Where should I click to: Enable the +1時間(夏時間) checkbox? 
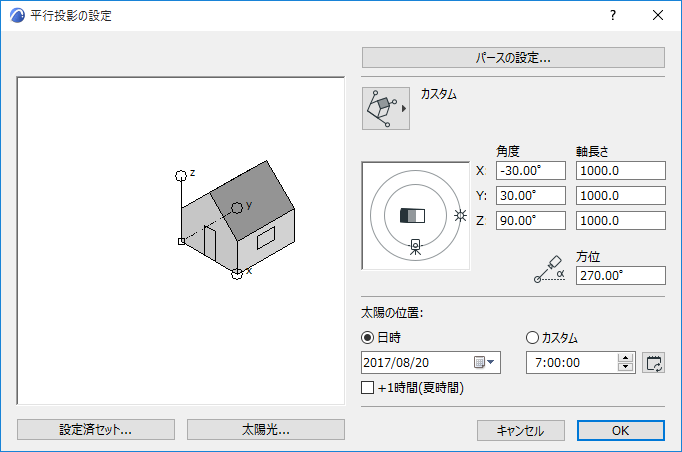pos(366,387)
